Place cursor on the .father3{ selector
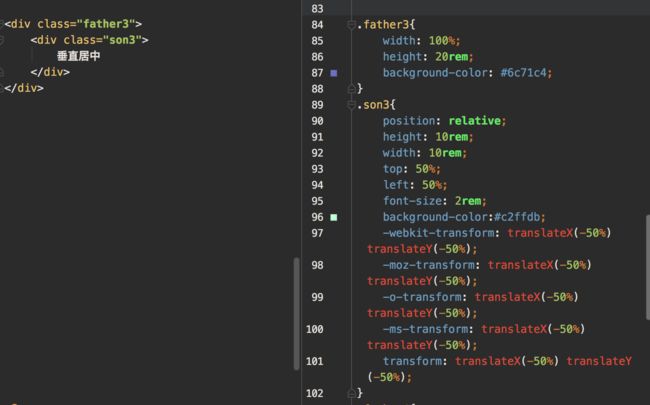Viewport: 650px width, 405px height. [386, 25]
